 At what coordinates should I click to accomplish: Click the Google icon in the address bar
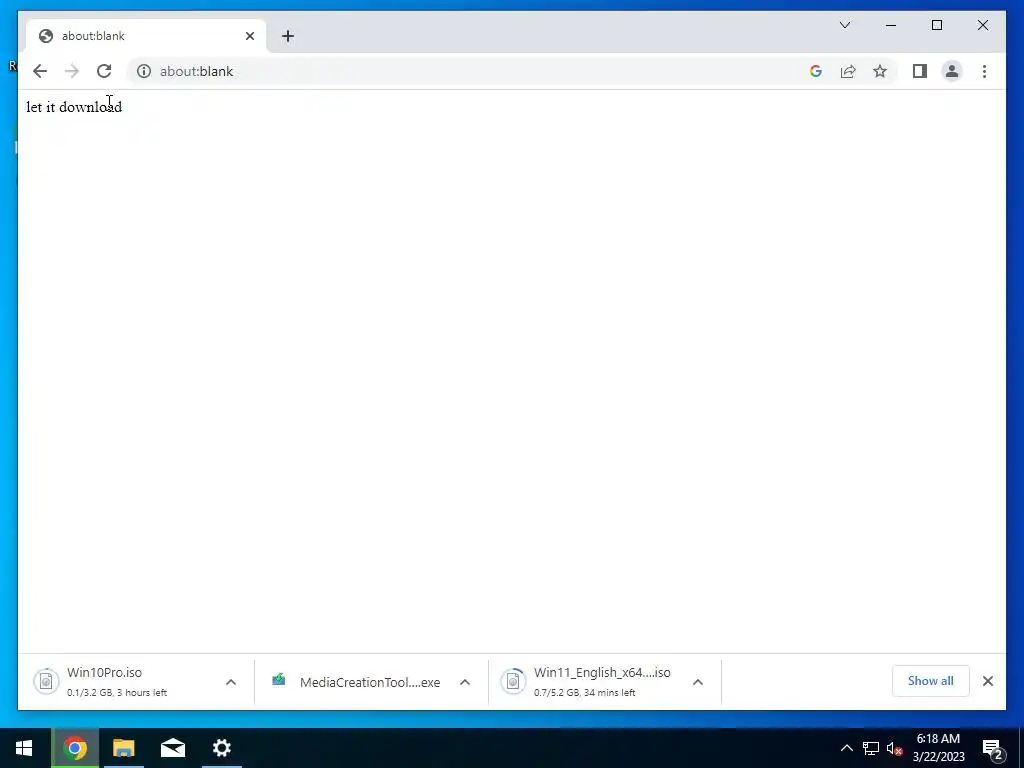[x=816, y=71]
